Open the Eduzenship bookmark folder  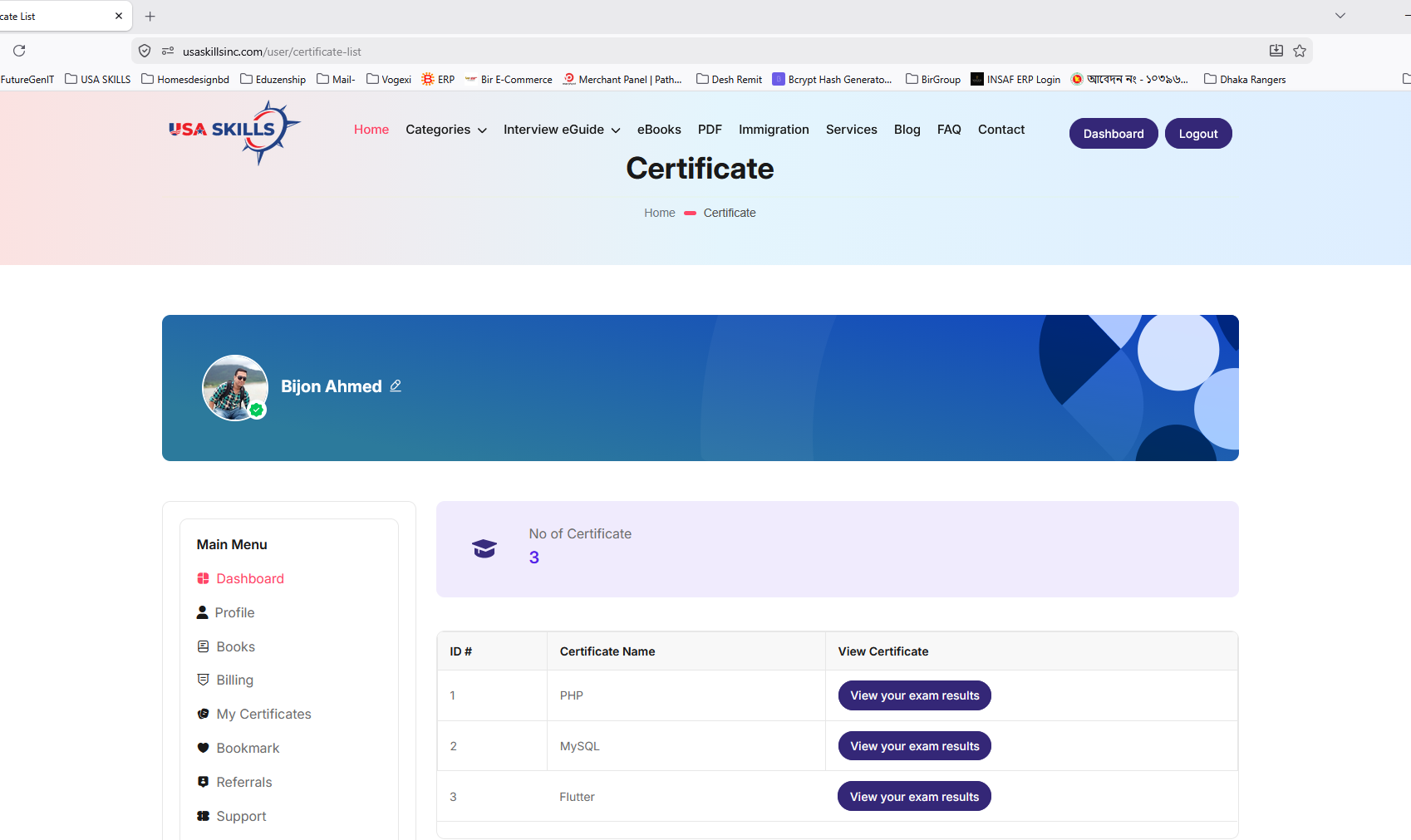click(x=273, y=79)
